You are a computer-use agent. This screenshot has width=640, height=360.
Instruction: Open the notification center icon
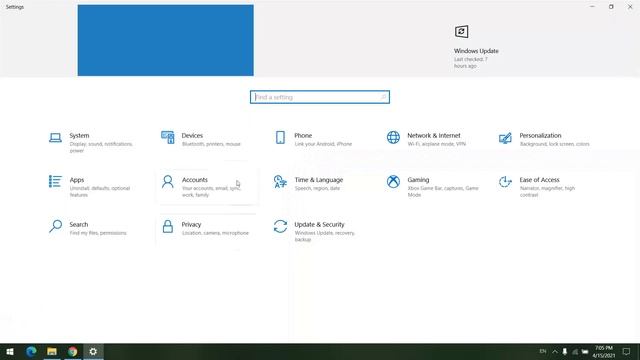(x=626, y=351)
